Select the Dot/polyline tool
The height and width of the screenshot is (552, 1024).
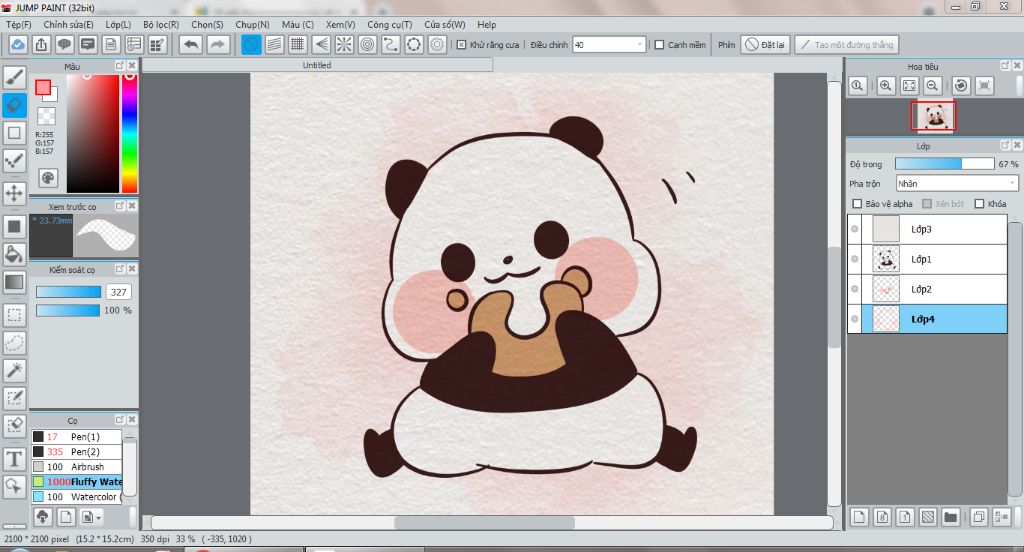[14, 161]
